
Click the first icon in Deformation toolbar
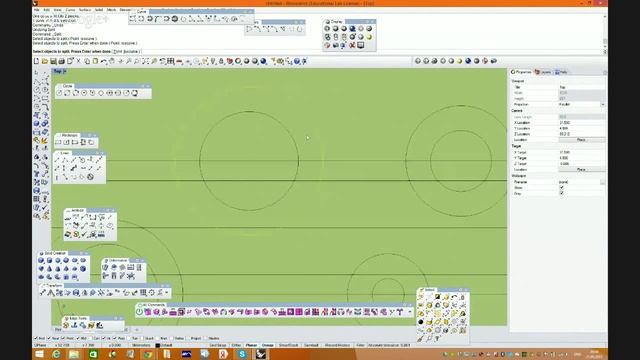105,267
